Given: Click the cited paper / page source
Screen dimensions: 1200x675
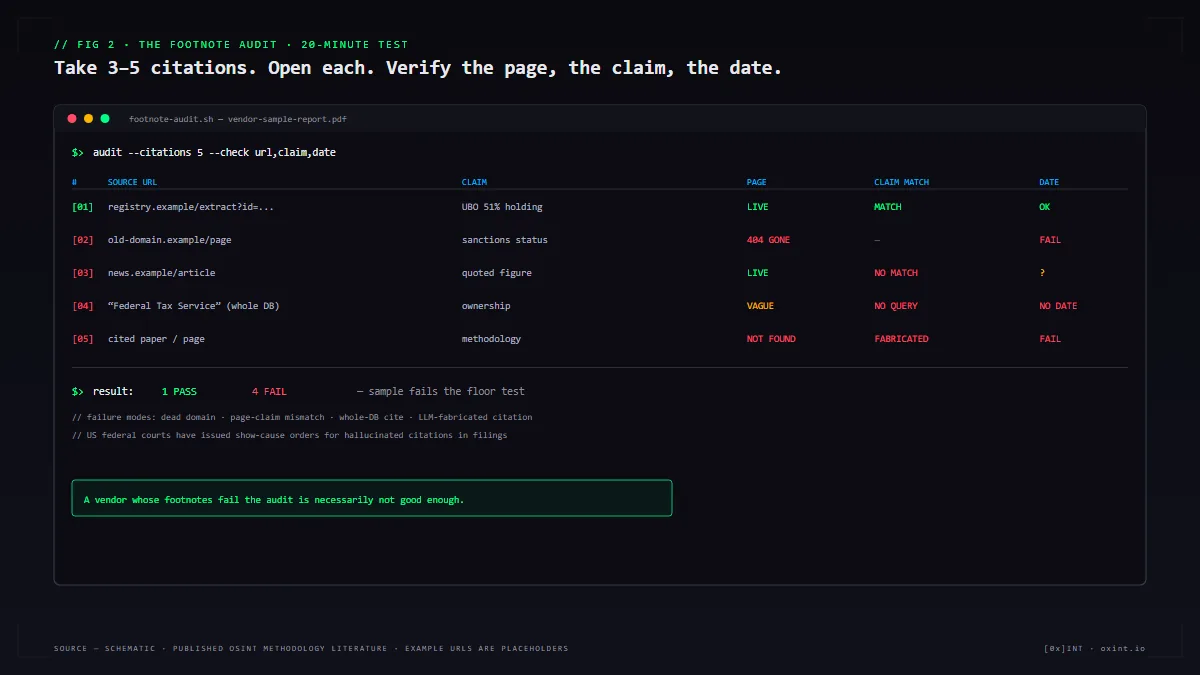Looking at the screenshot, I should 156,339.
